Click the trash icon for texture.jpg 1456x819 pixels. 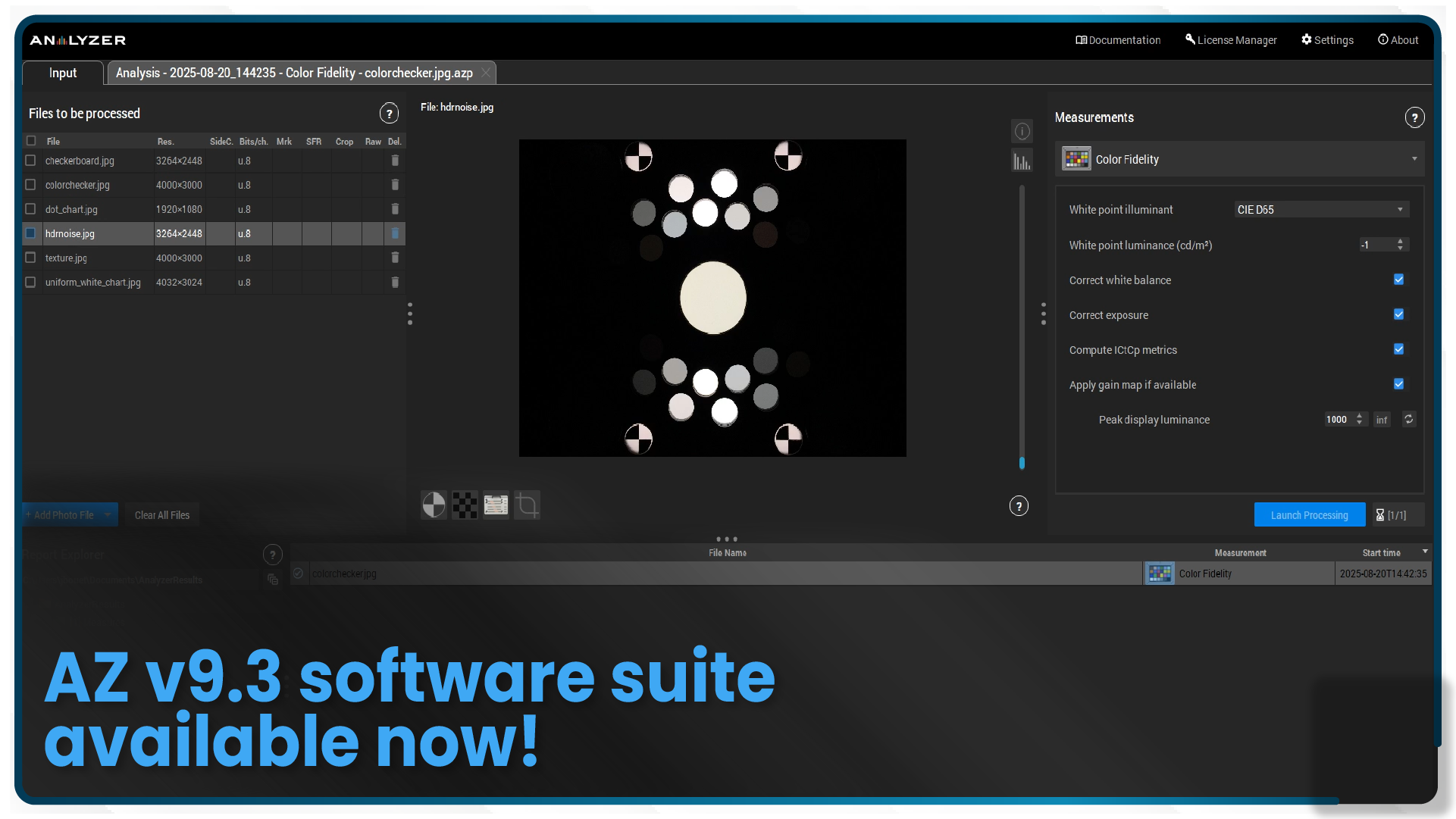click(395, 258)
